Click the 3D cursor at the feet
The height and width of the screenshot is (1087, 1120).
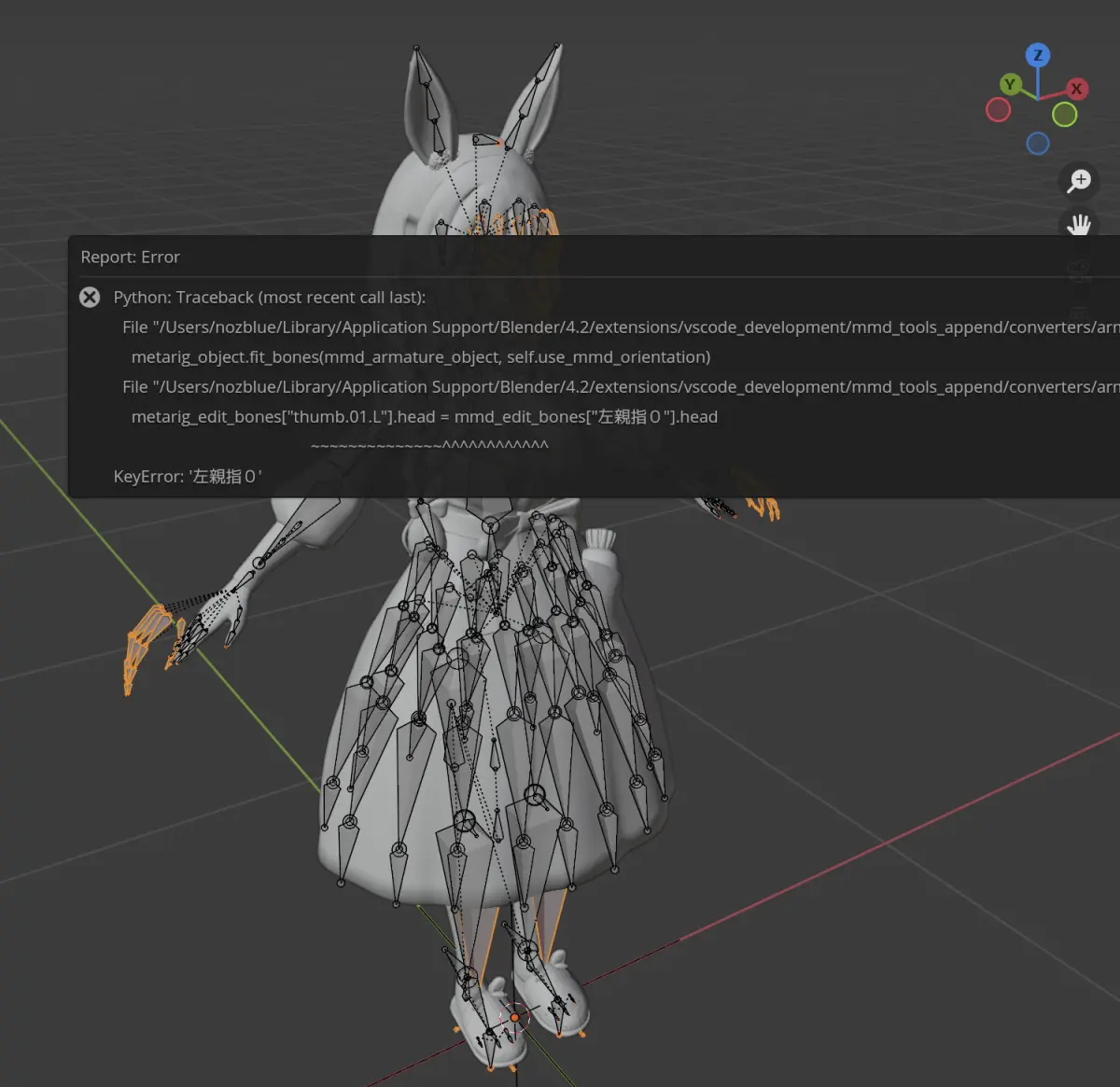pos(514,1017)
